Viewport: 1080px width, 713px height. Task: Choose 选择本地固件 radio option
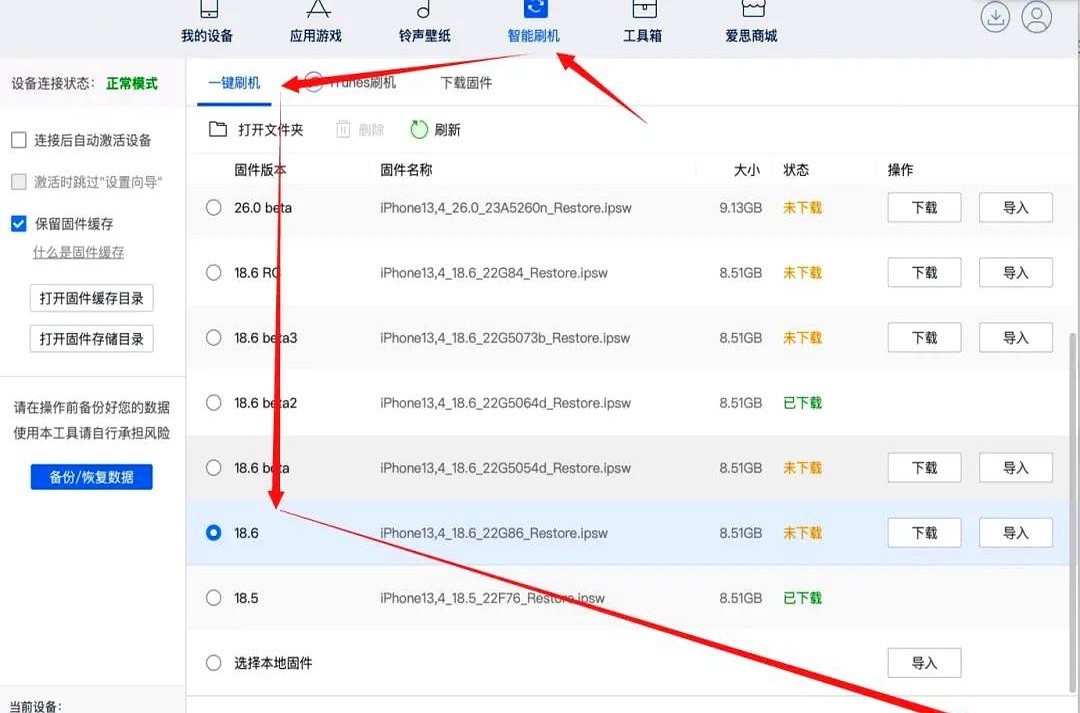click(213, 663)
